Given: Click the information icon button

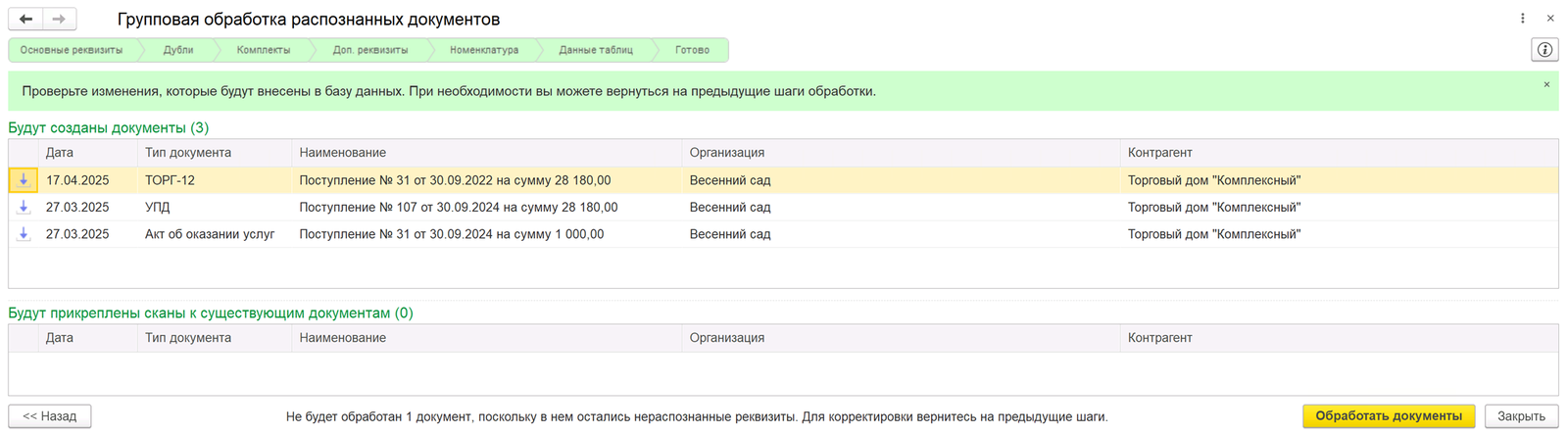Looking at the screenshot, I should tap(1544, 50).
